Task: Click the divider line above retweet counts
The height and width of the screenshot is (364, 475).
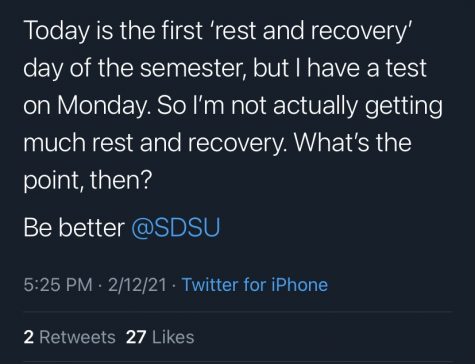Action: tap(238, 312)
